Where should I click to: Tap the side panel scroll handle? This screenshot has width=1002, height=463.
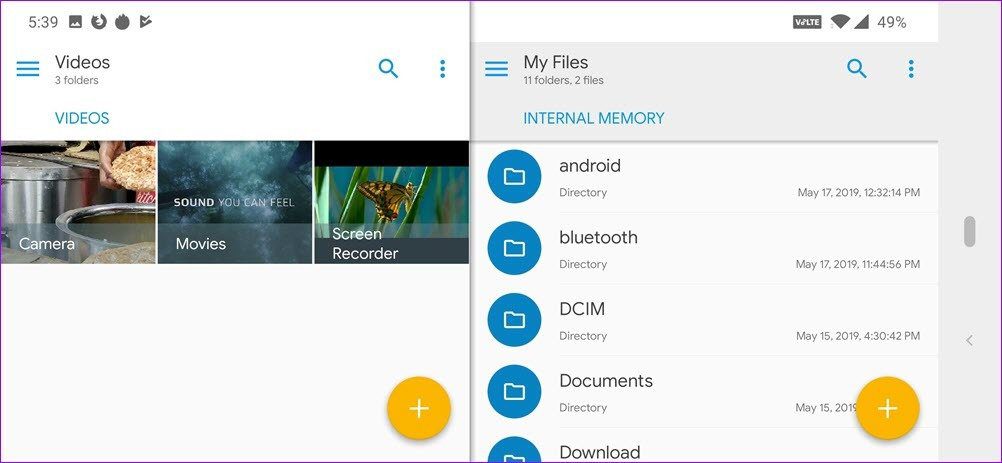coord(969,232)
